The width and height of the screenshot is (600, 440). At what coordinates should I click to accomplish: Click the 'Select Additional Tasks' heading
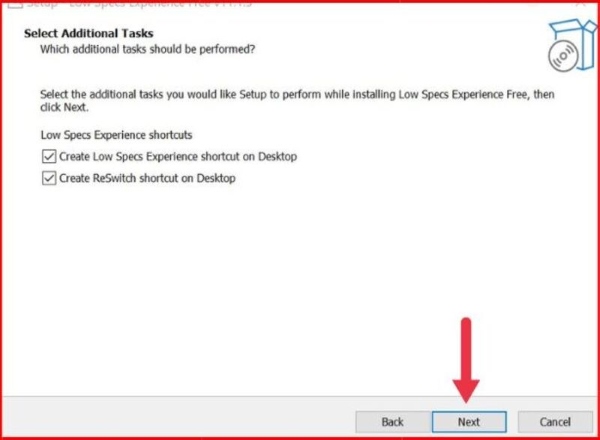(89, 33)
